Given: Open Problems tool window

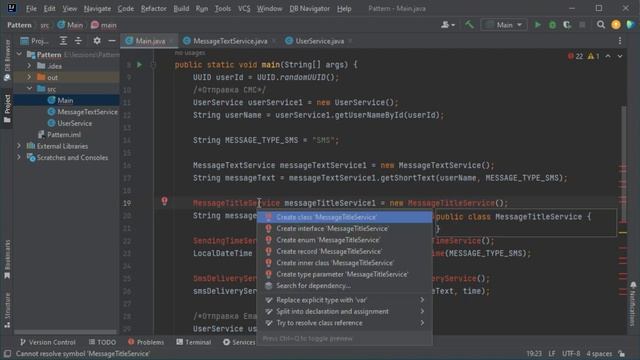Looking at the screenshot, I should pos(146,342).
